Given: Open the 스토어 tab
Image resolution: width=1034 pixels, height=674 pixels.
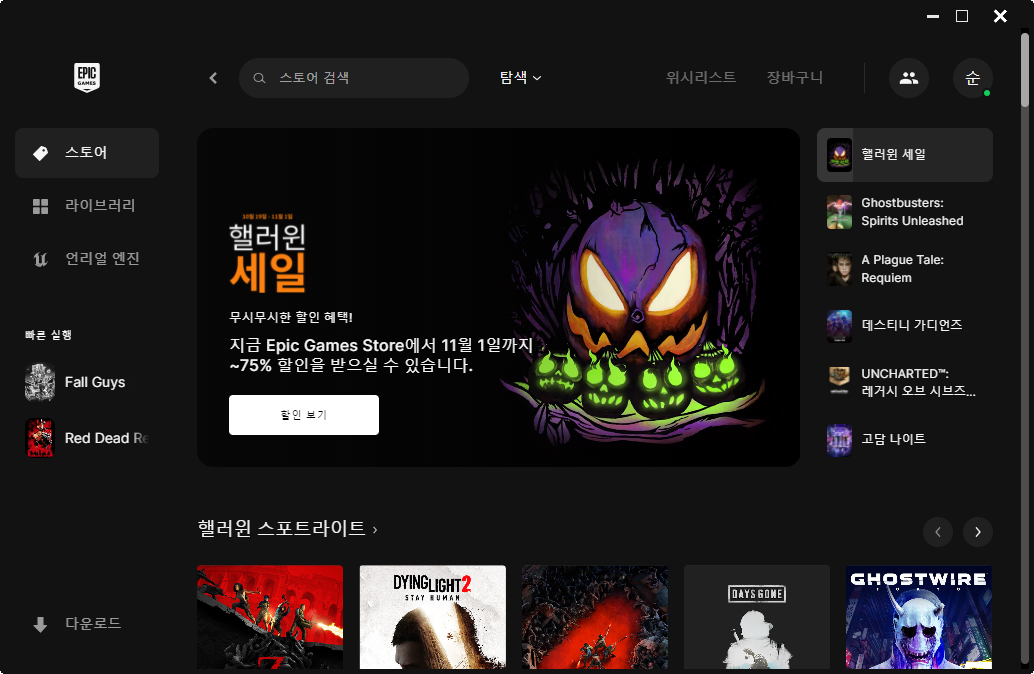Looking at the screenshot, I should [x=87, y=153].
